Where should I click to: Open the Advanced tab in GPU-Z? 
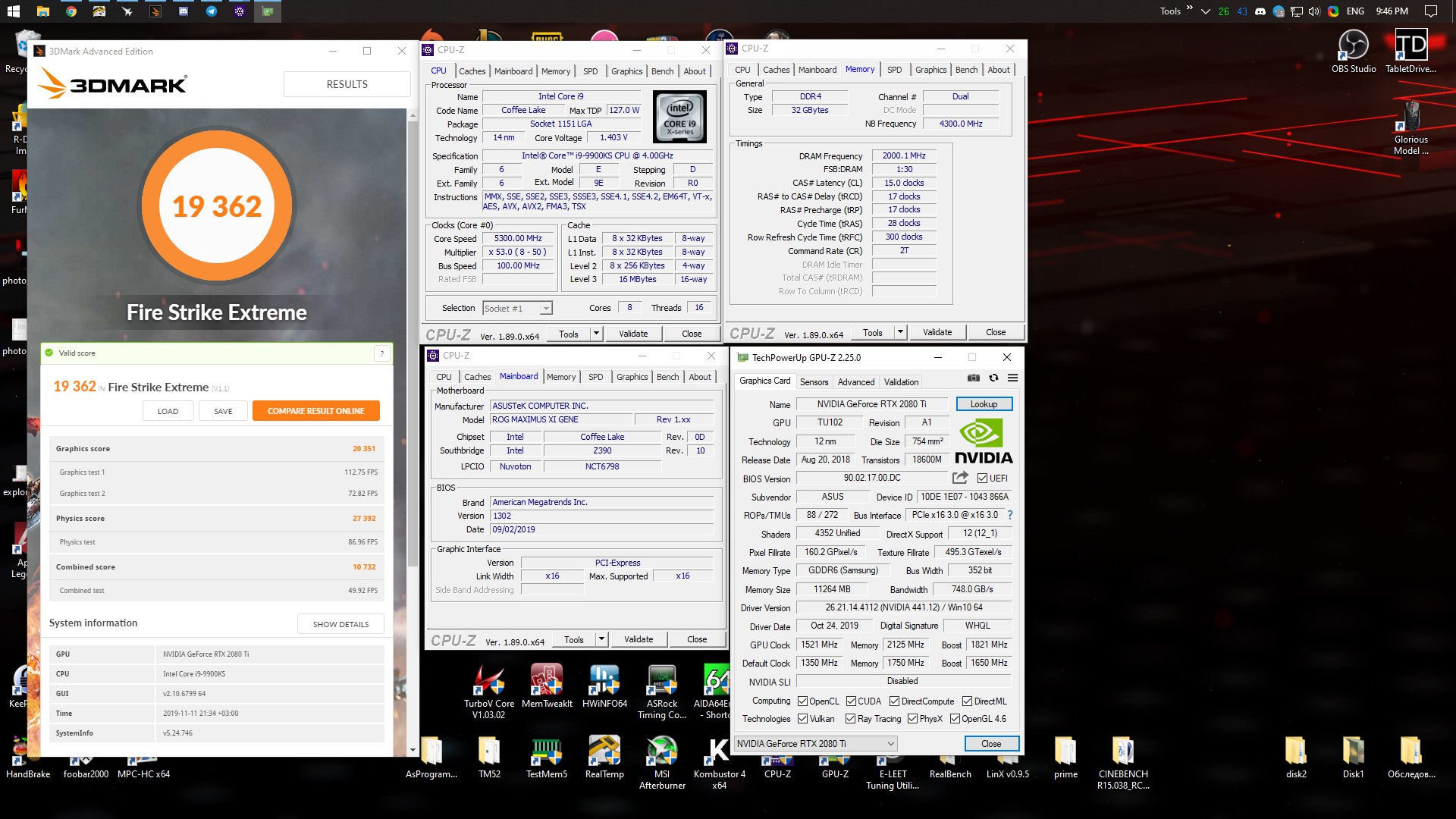point(856,382)
